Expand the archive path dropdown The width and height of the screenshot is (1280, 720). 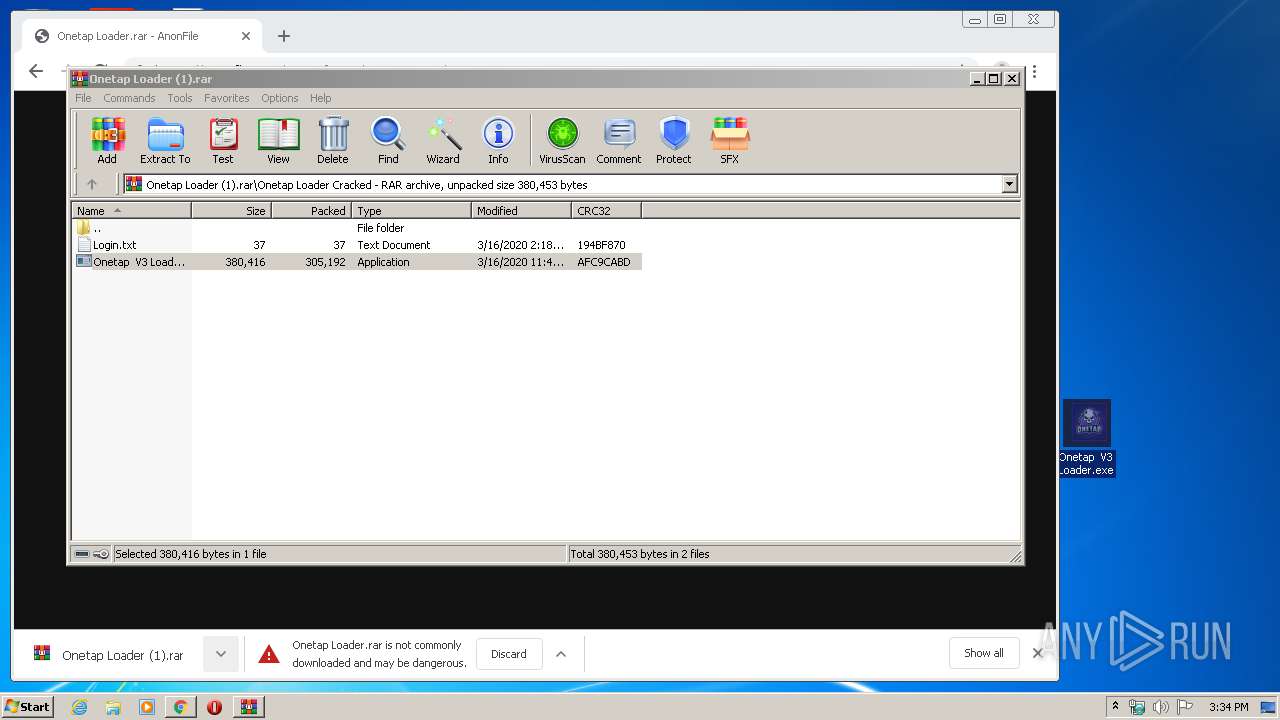coord(1009,184)
